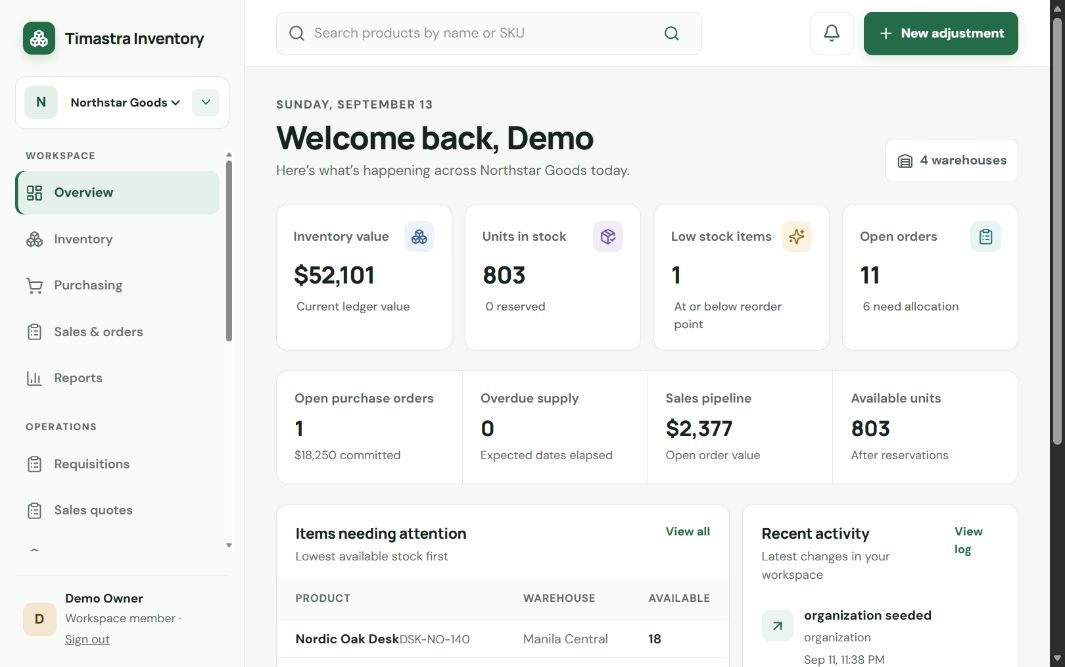Click the search magnifier icon at right of search bar
Viewport: 1065px width, 667px height.
671,33
